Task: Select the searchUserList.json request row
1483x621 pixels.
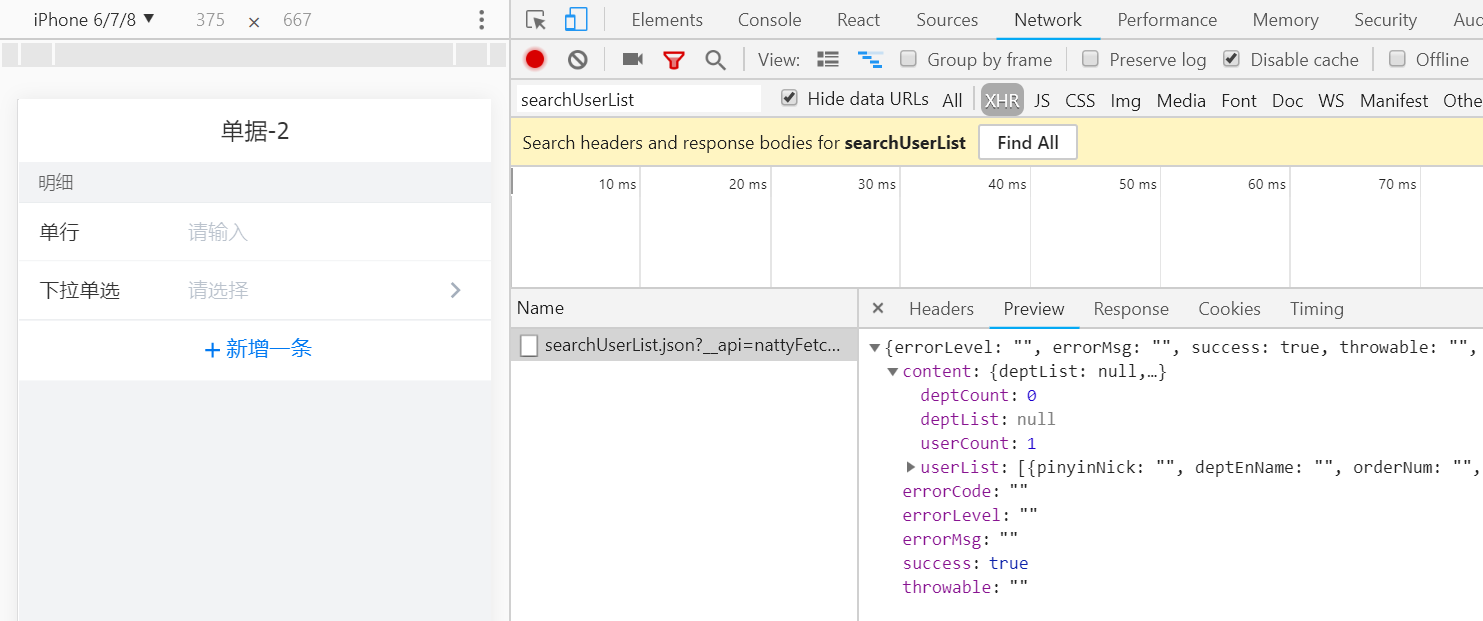Action: 684,346
